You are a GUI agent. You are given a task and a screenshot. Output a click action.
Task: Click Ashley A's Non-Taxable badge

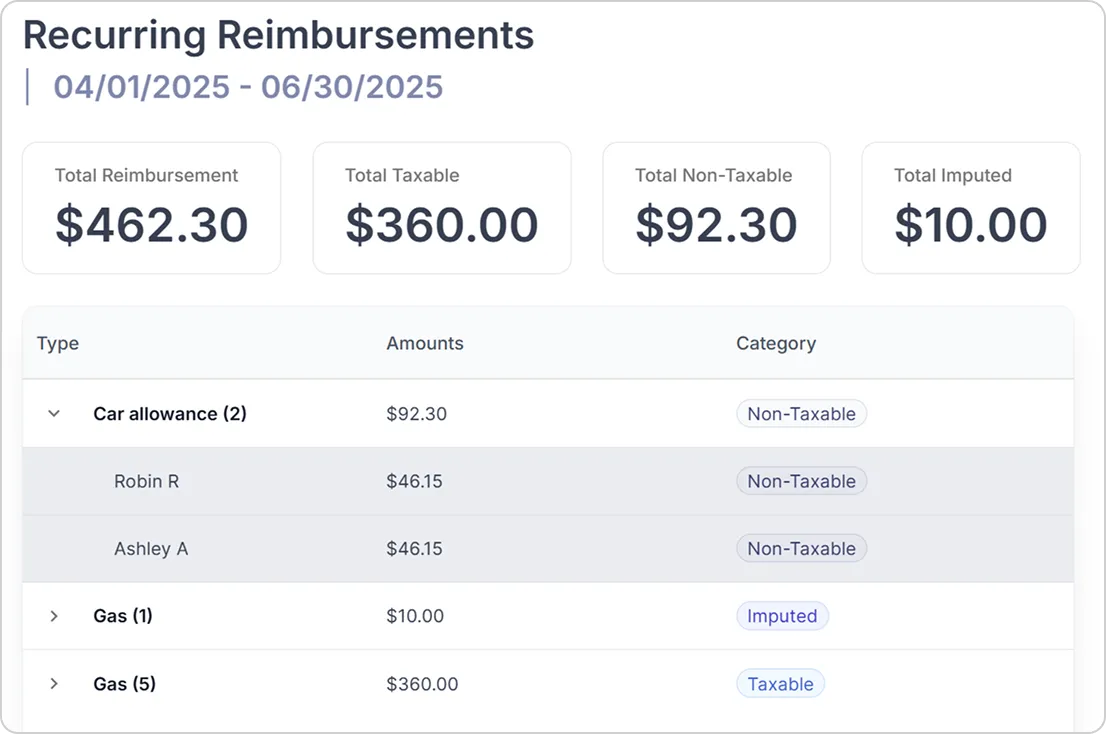pos(801,548)
